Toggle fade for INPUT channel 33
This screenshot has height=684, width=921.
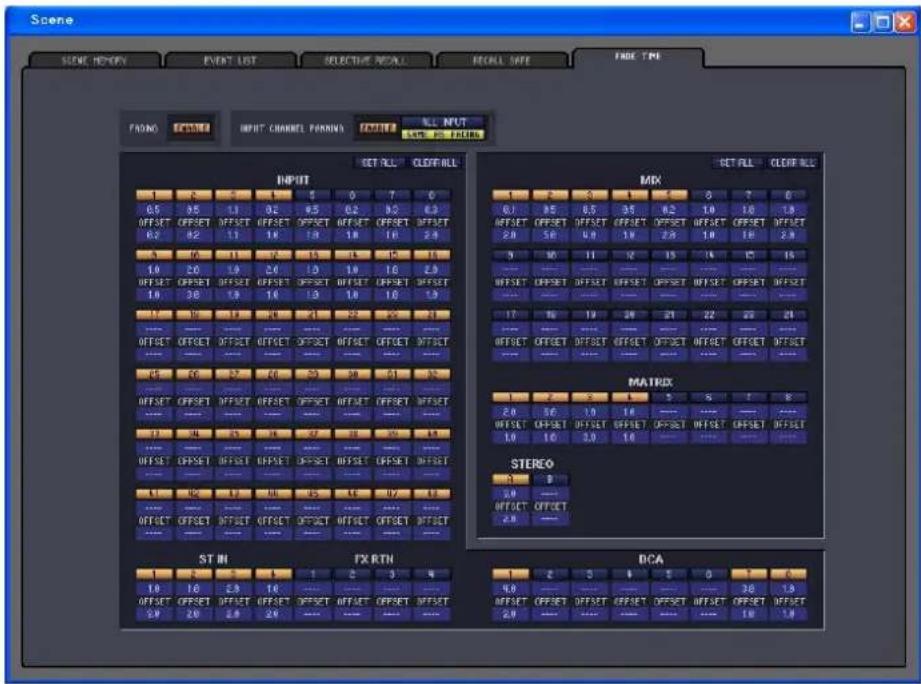click(x=154, y=434)
